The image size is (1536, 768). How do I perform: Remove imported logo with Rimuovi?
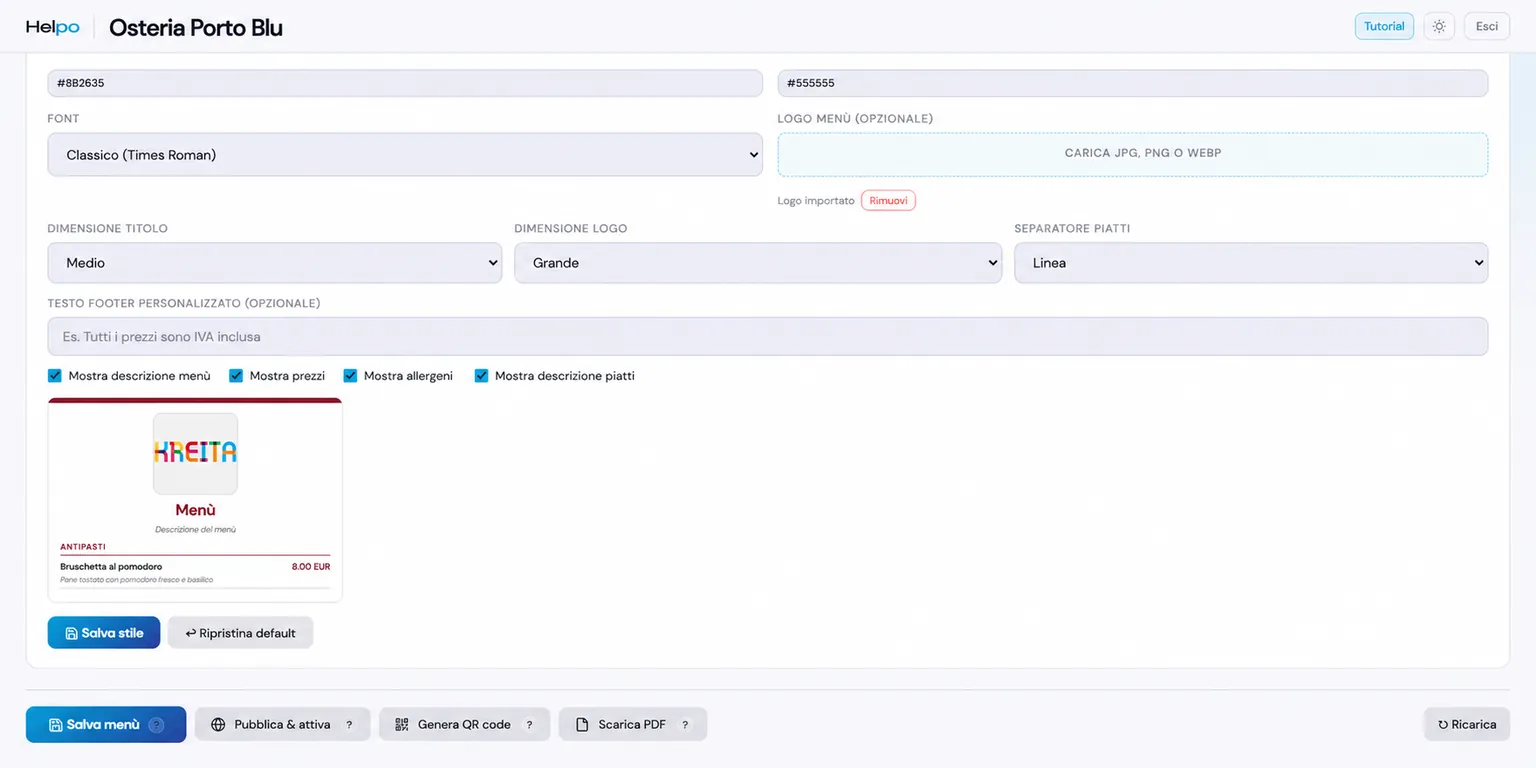888,201
